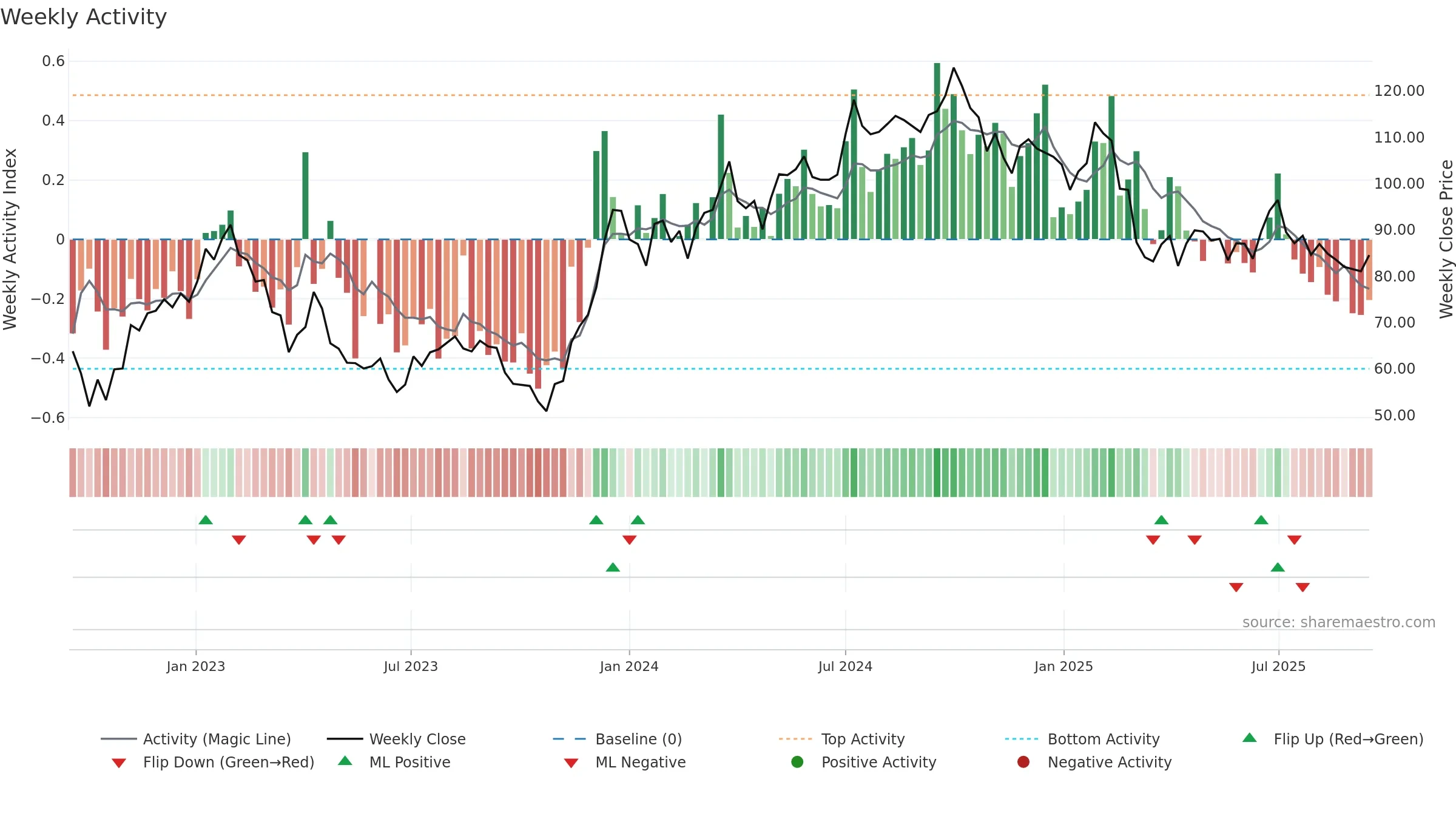The width and height of the screenshot is (1456, 819).
Task: Select the Jan 2024 x-axis label
Action: (x=629, y=666)
